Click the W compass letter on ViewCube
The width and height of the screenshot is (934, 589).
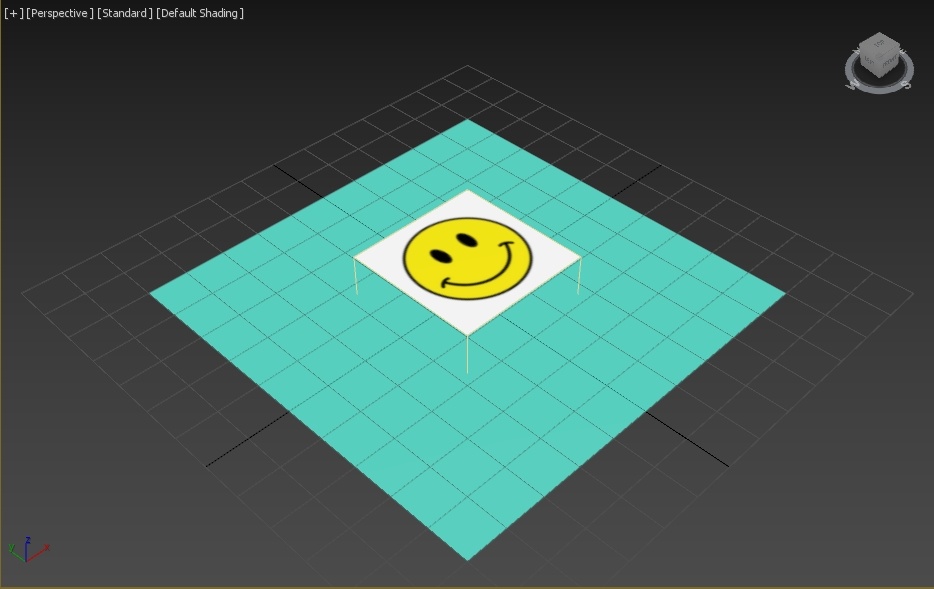852,85
